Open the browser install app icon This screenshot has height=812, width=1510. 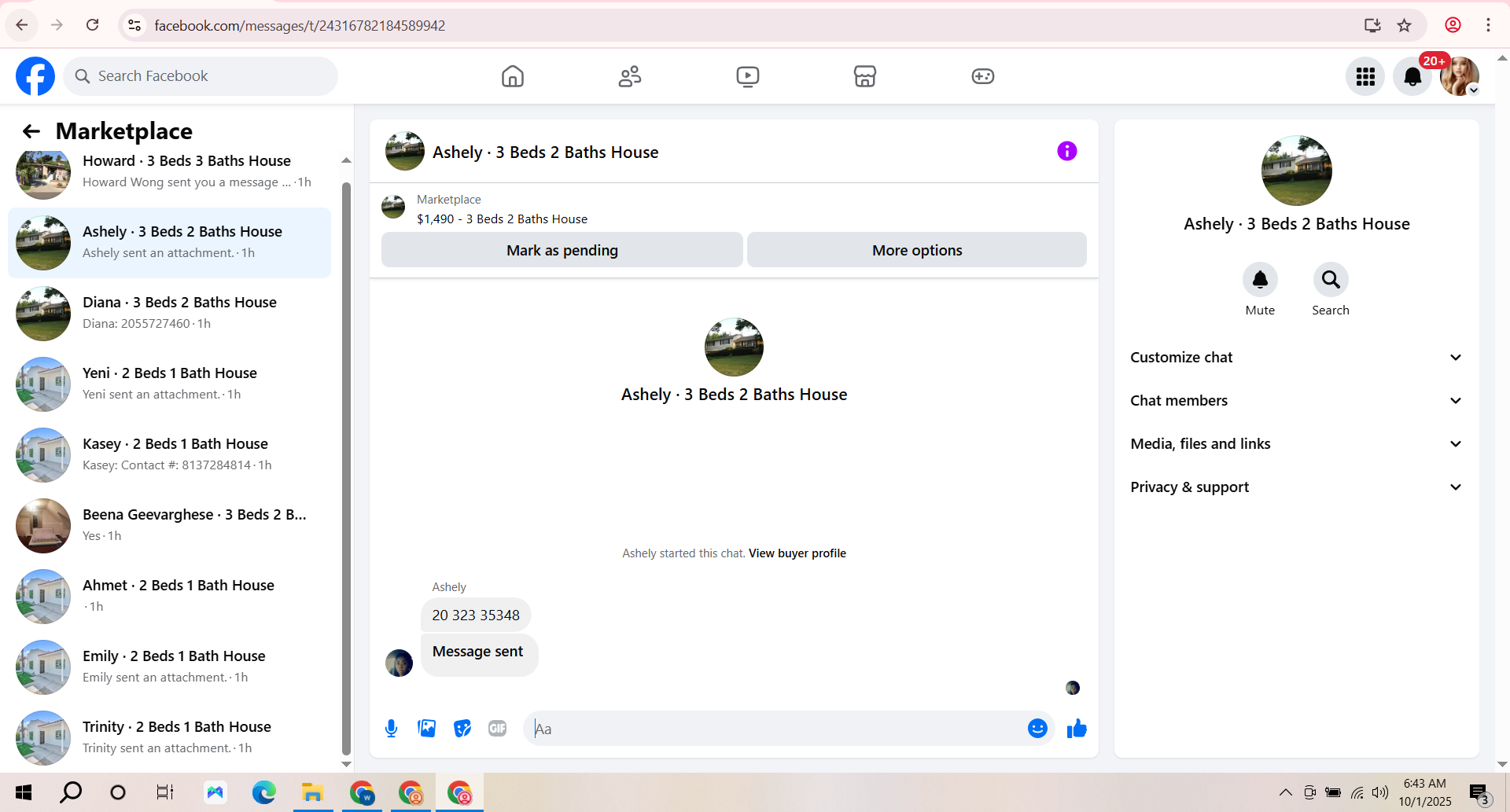pyautogui.click(x=1372, y=25)
